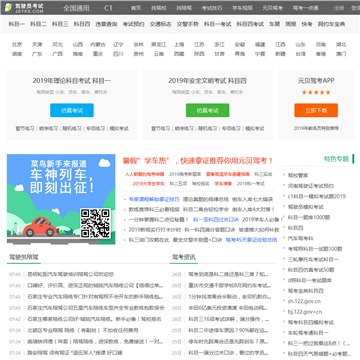Open 随机练习 under the 科目一 card

(72, 128)
